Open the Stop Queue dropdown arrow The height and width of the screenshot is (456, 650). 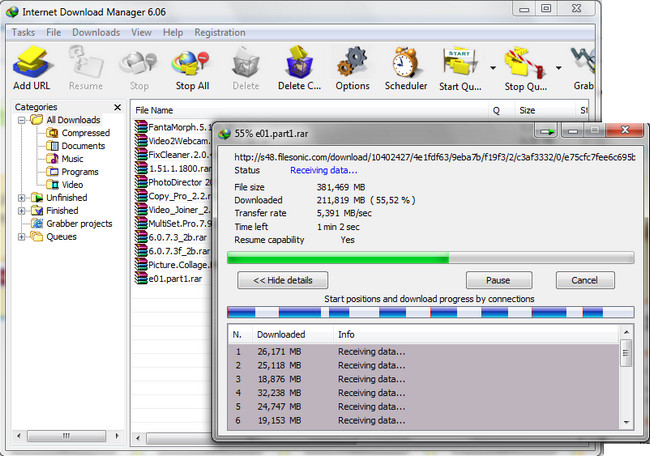(x=558, y=68)
